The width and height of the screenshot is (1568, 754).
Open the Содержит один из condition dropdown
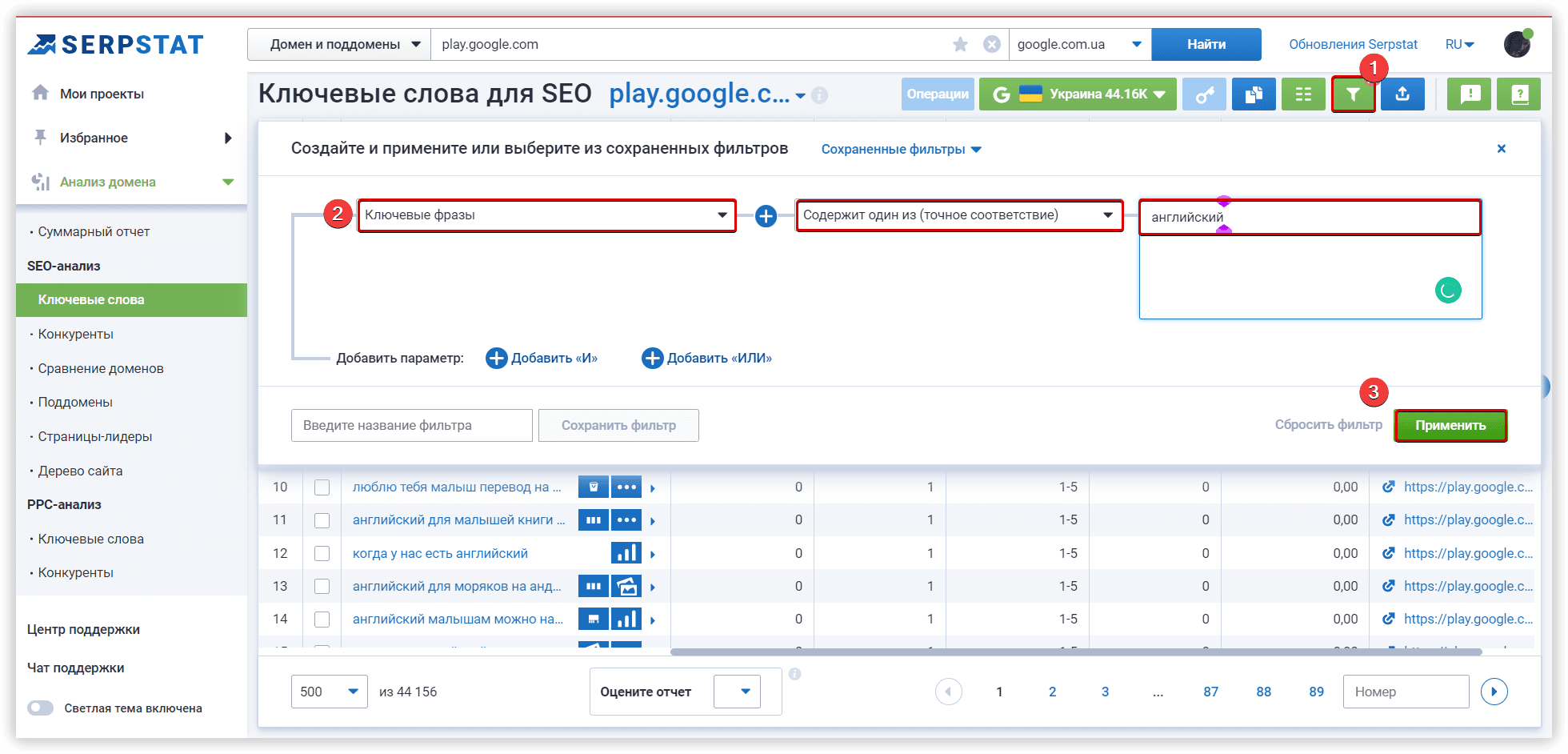(959, 215)
